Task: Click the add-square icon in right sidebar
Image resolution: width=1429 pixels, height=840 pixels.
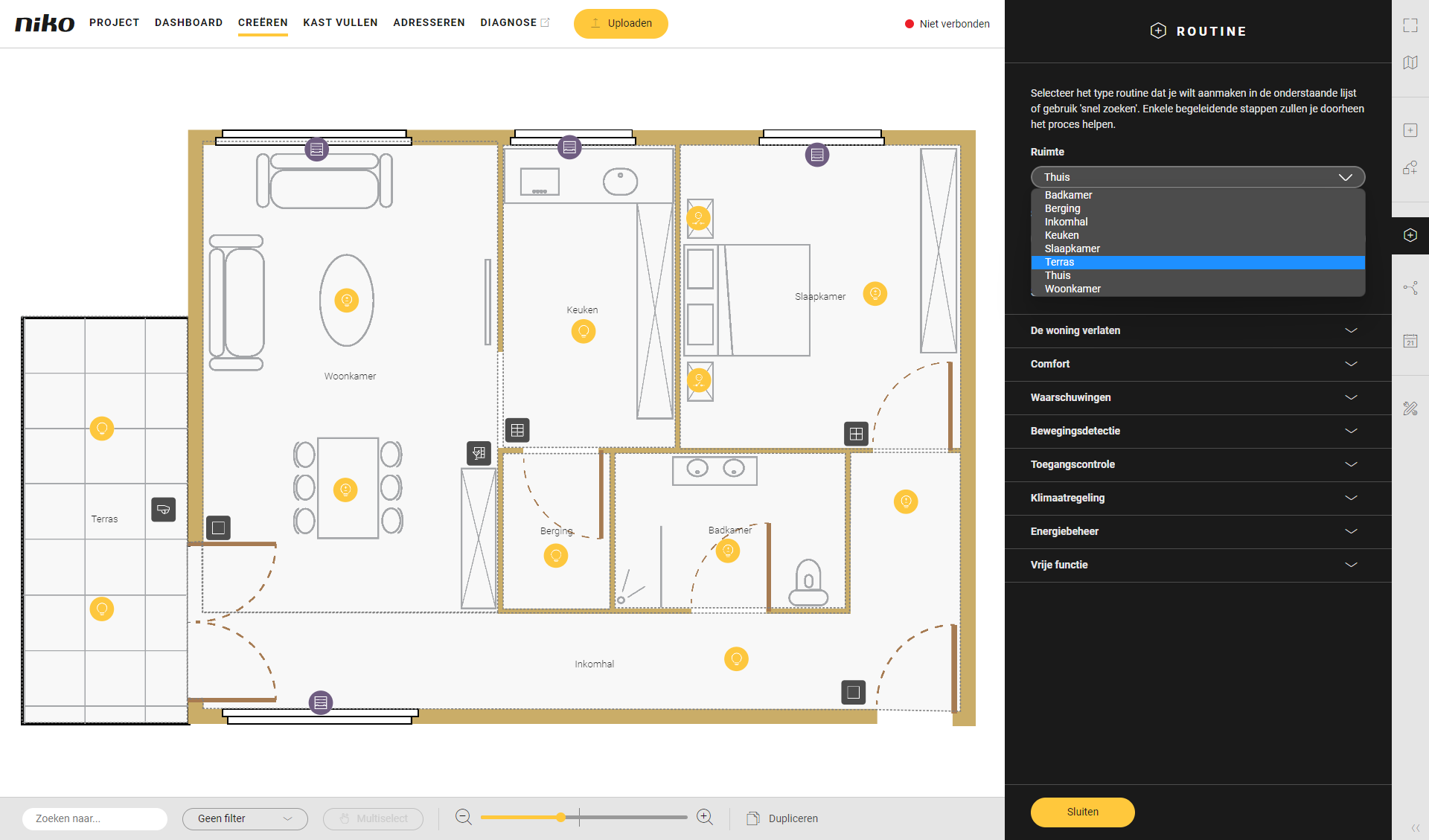Action: coord(1410,130)
